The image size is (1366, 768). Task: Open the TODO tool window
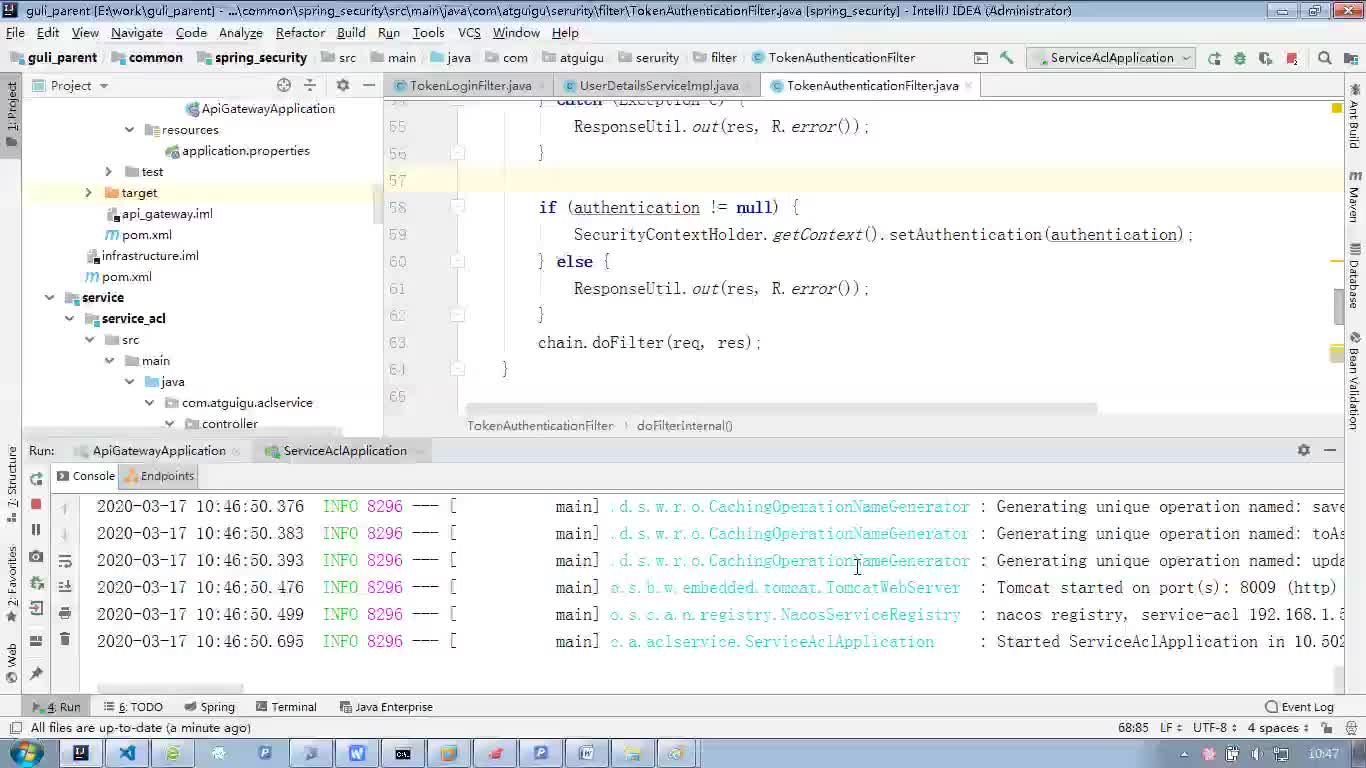(134, 707)
